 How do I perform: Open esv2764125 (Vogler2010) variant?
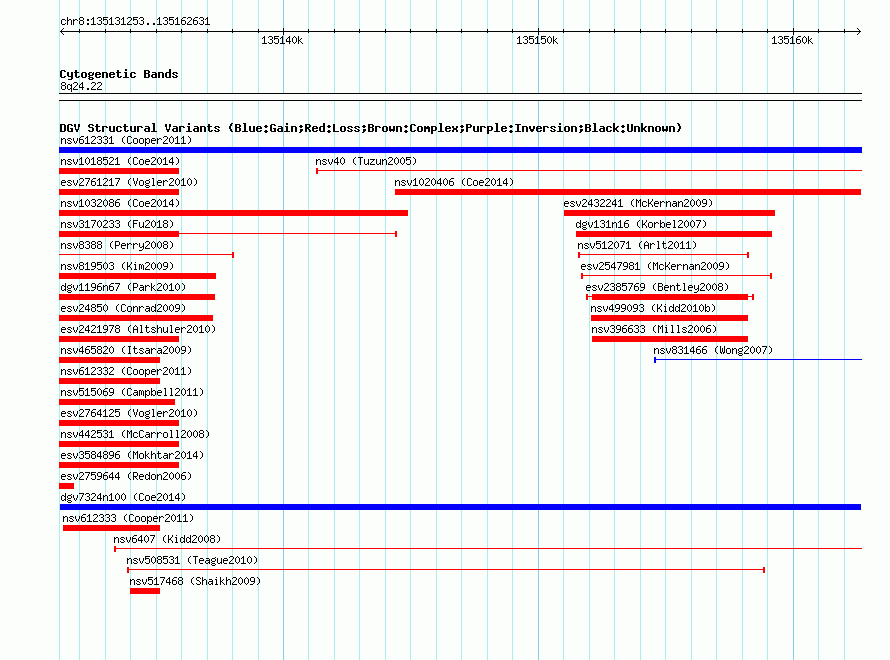point(129,413)
